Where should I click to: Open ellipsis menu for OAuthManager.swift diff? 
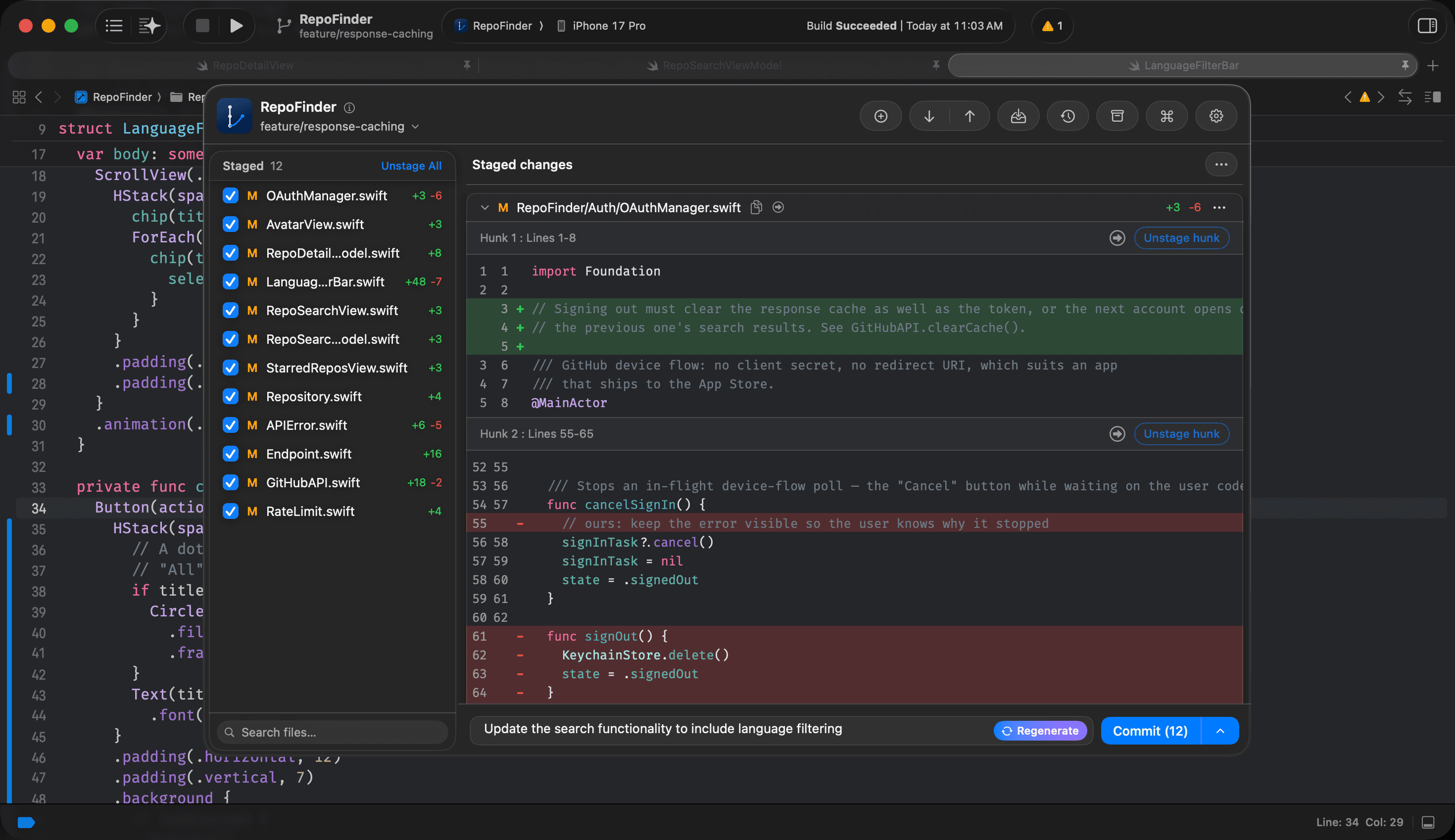1219,207
